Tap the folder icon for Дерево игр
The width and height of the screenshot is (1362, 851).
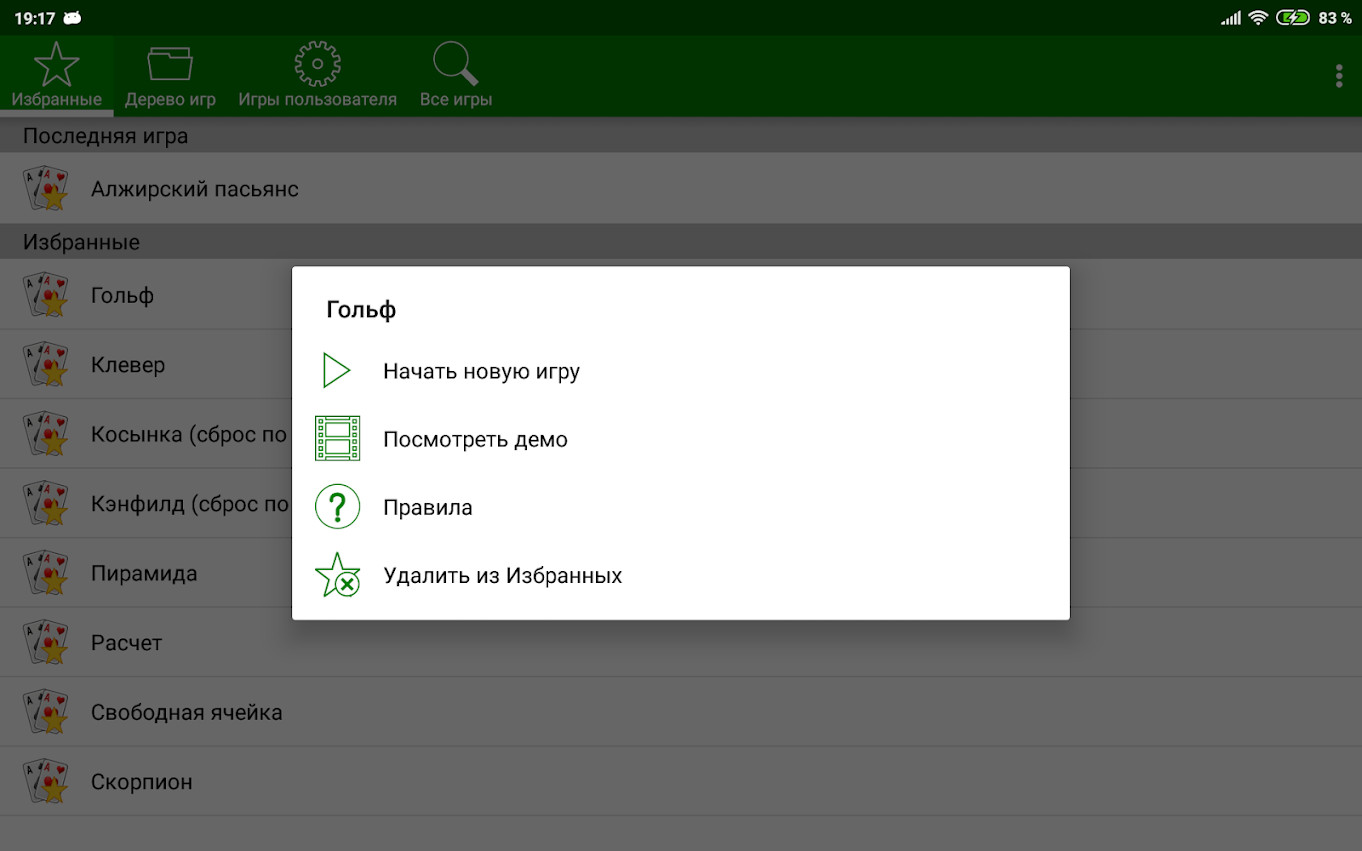(x=170, y=64)
